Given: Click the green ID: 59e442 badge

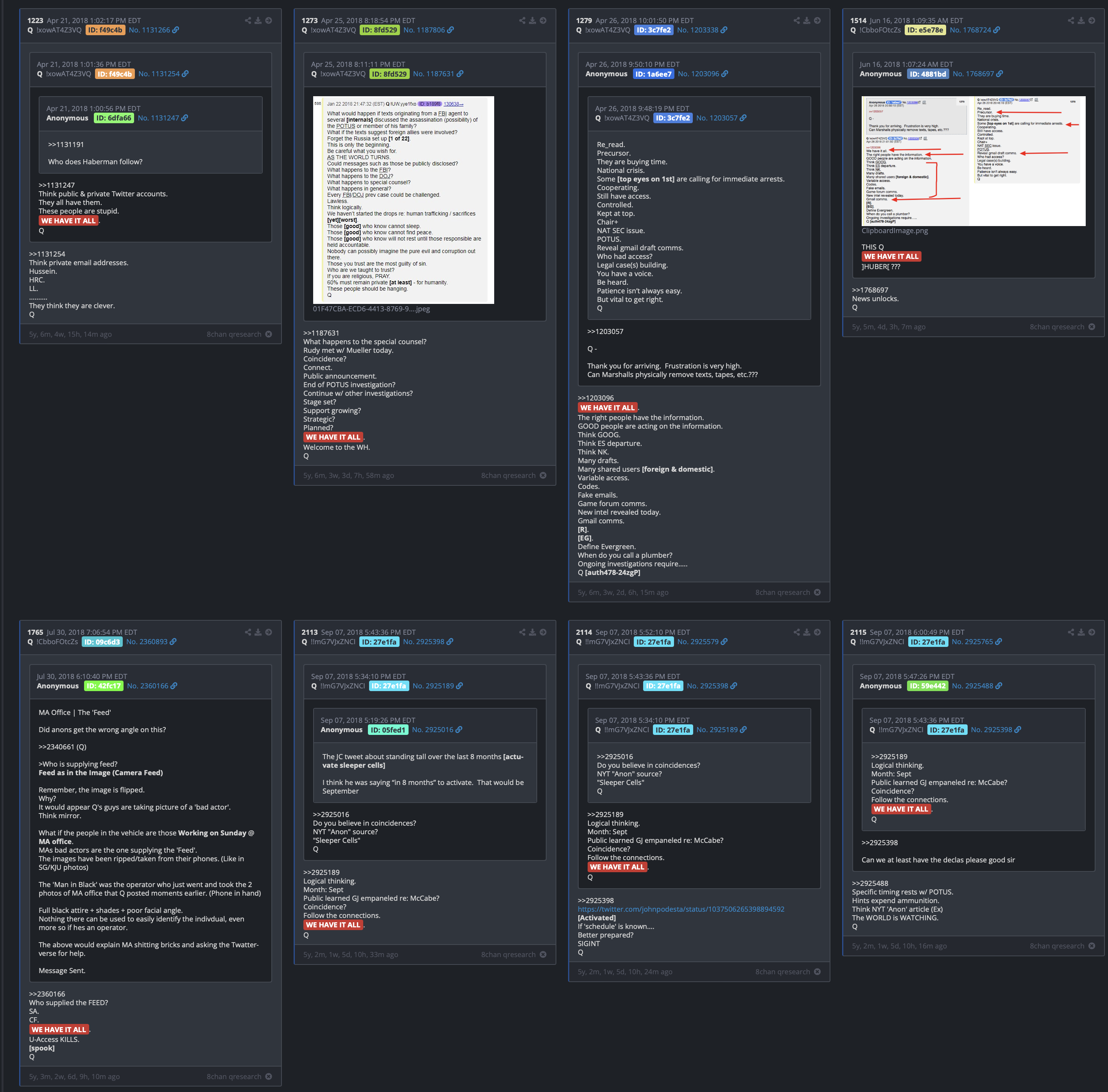Looking at the screenshot, I should coord(927,686).
